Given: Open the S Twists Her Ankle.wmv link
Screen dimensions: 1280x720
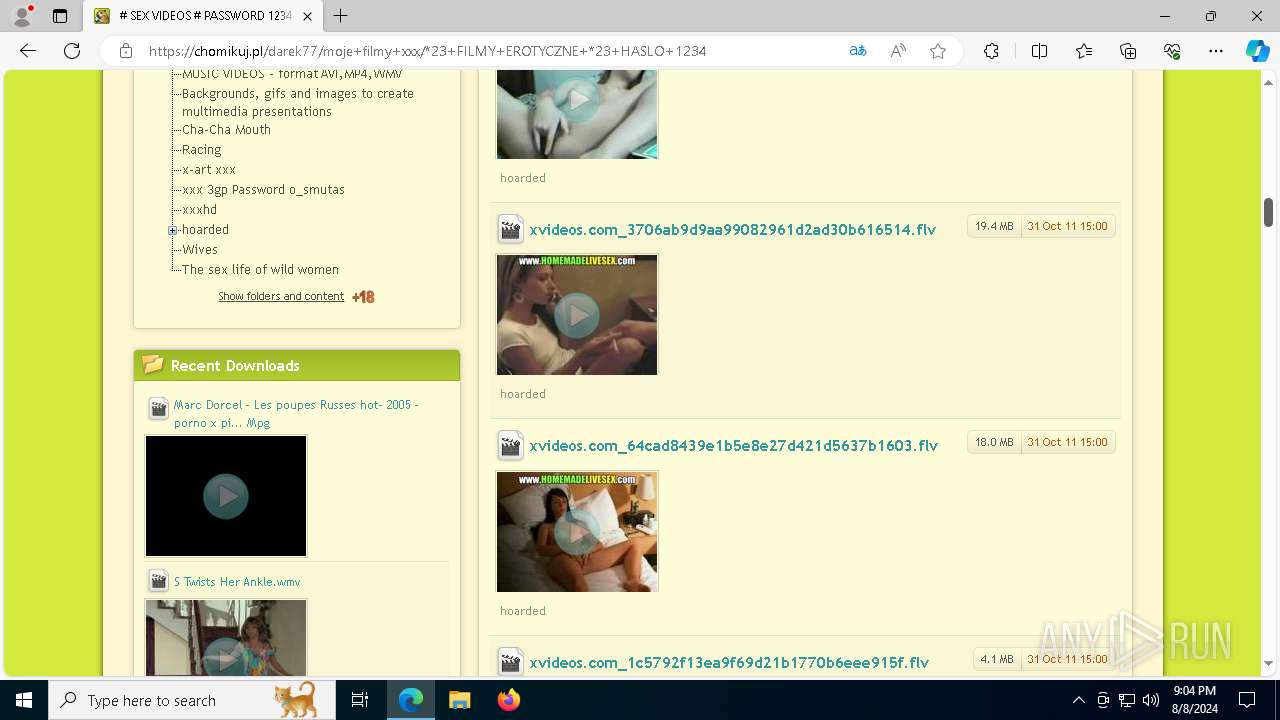Looking at the screenshot, I should click(237, 582).
